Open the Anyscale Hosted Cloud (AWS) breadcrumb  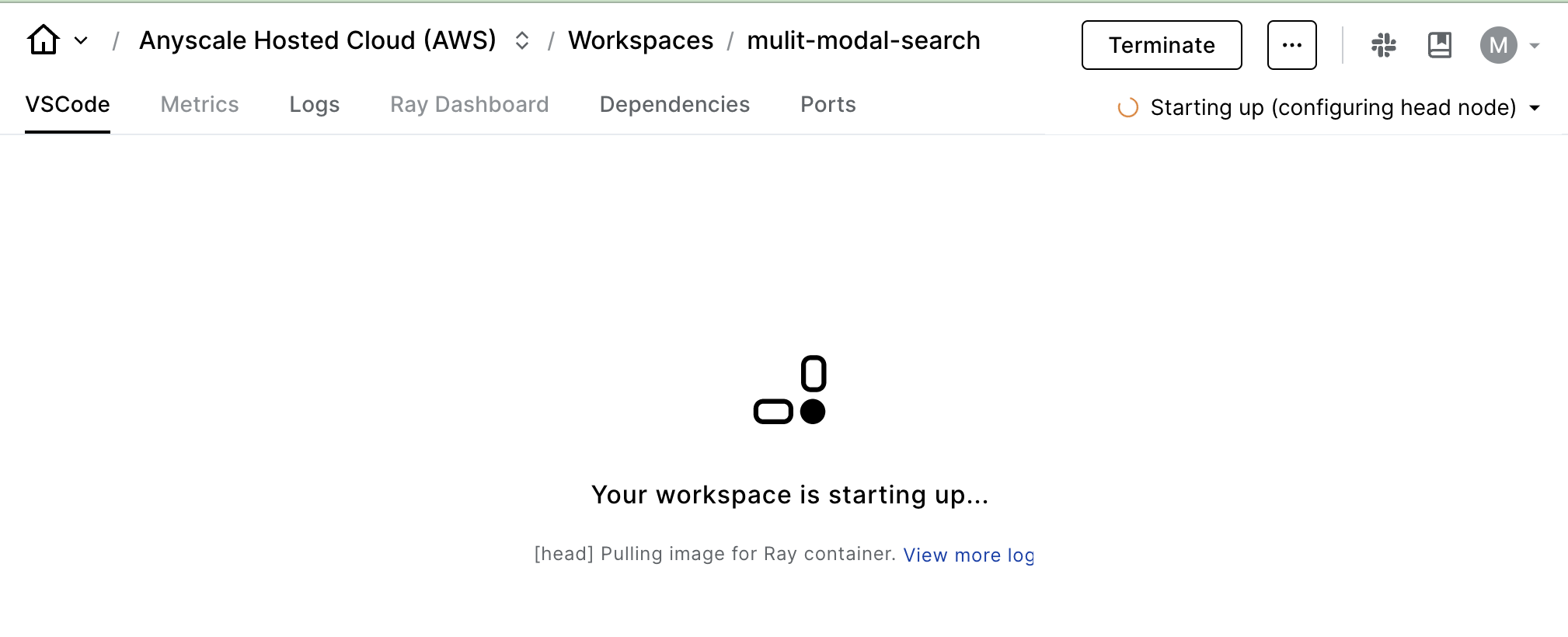pyautogui.click(x=317, y=40)
